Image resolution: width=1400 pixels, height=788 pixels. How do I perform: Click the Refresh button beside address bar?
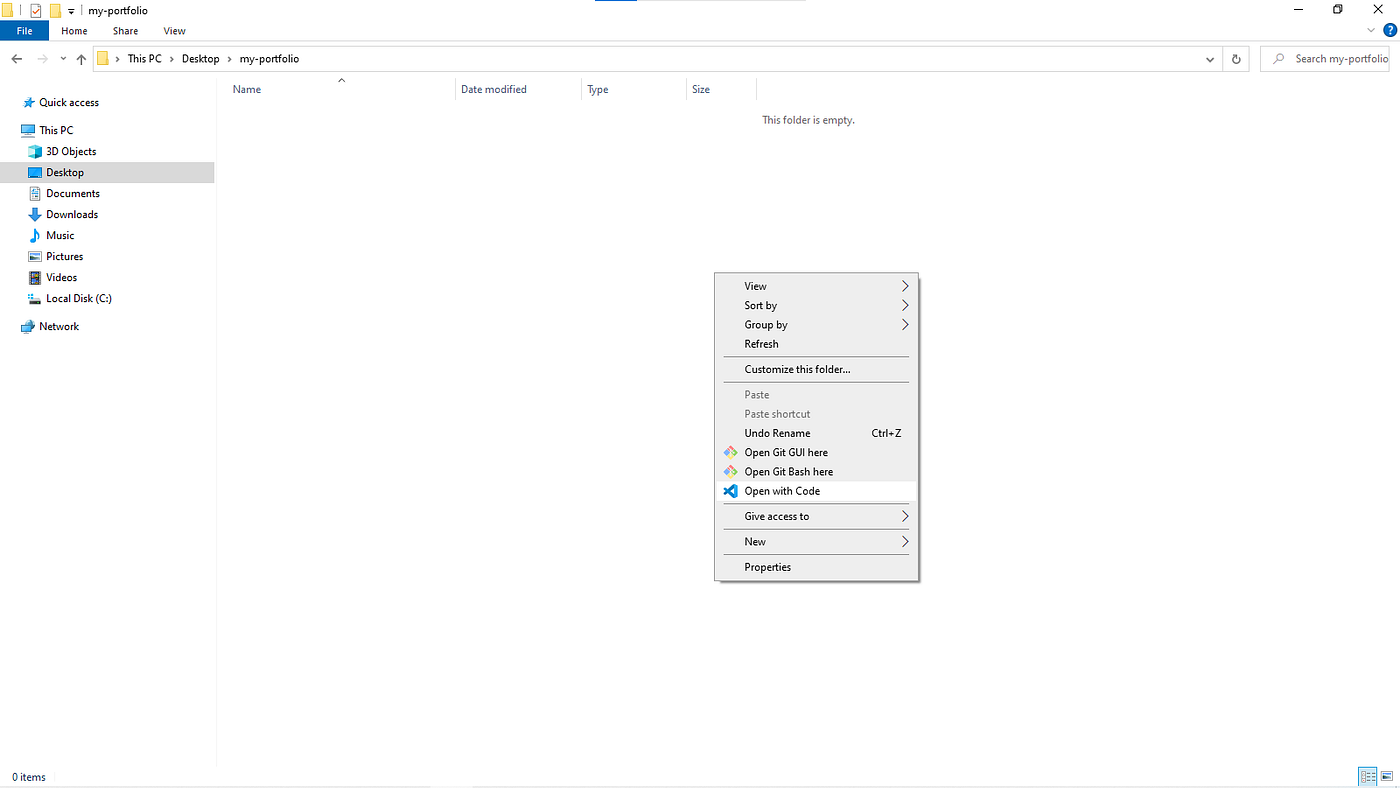coord(1236,59)
